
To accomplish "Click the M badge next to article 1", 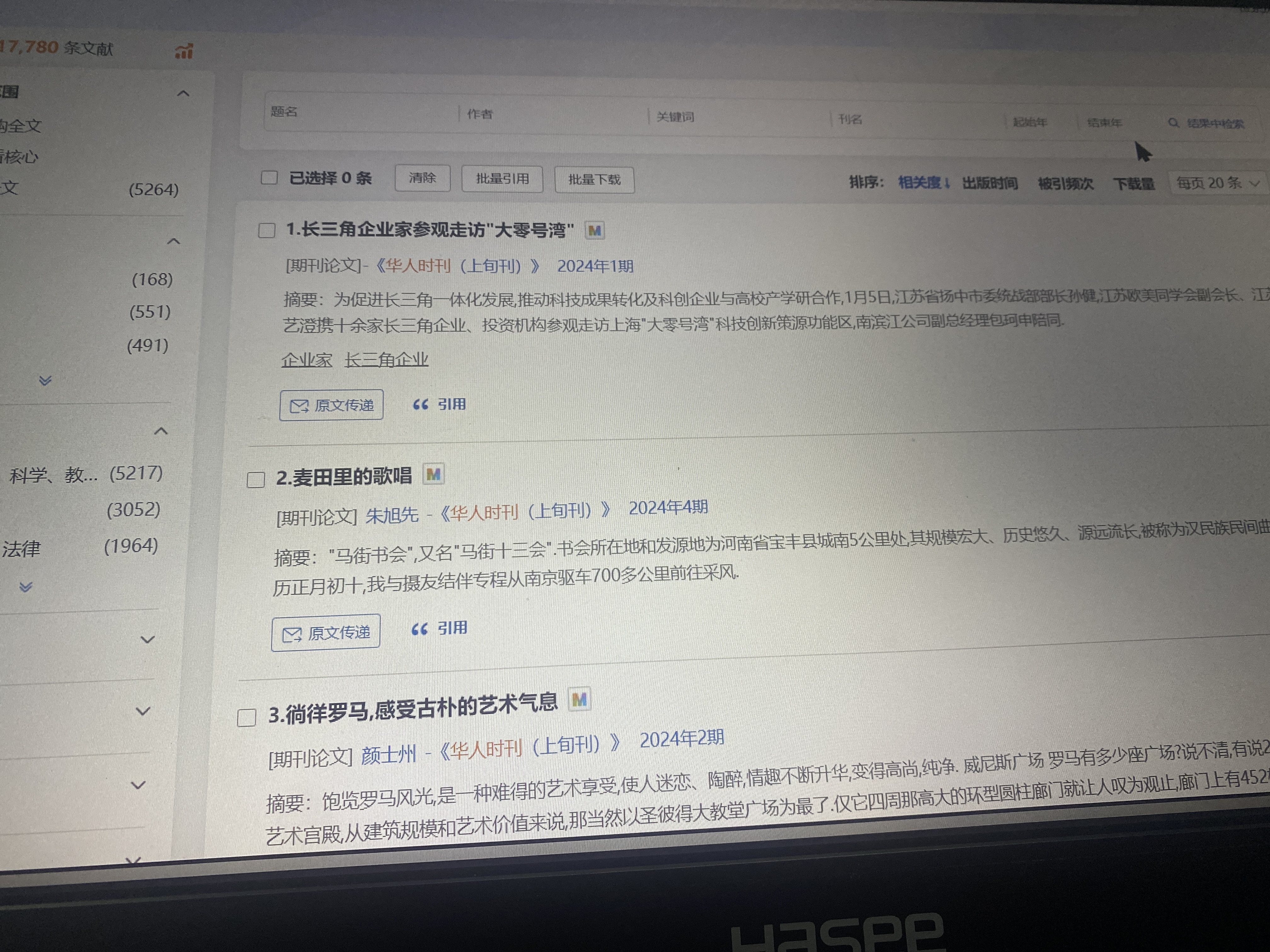I will (594, 231).
